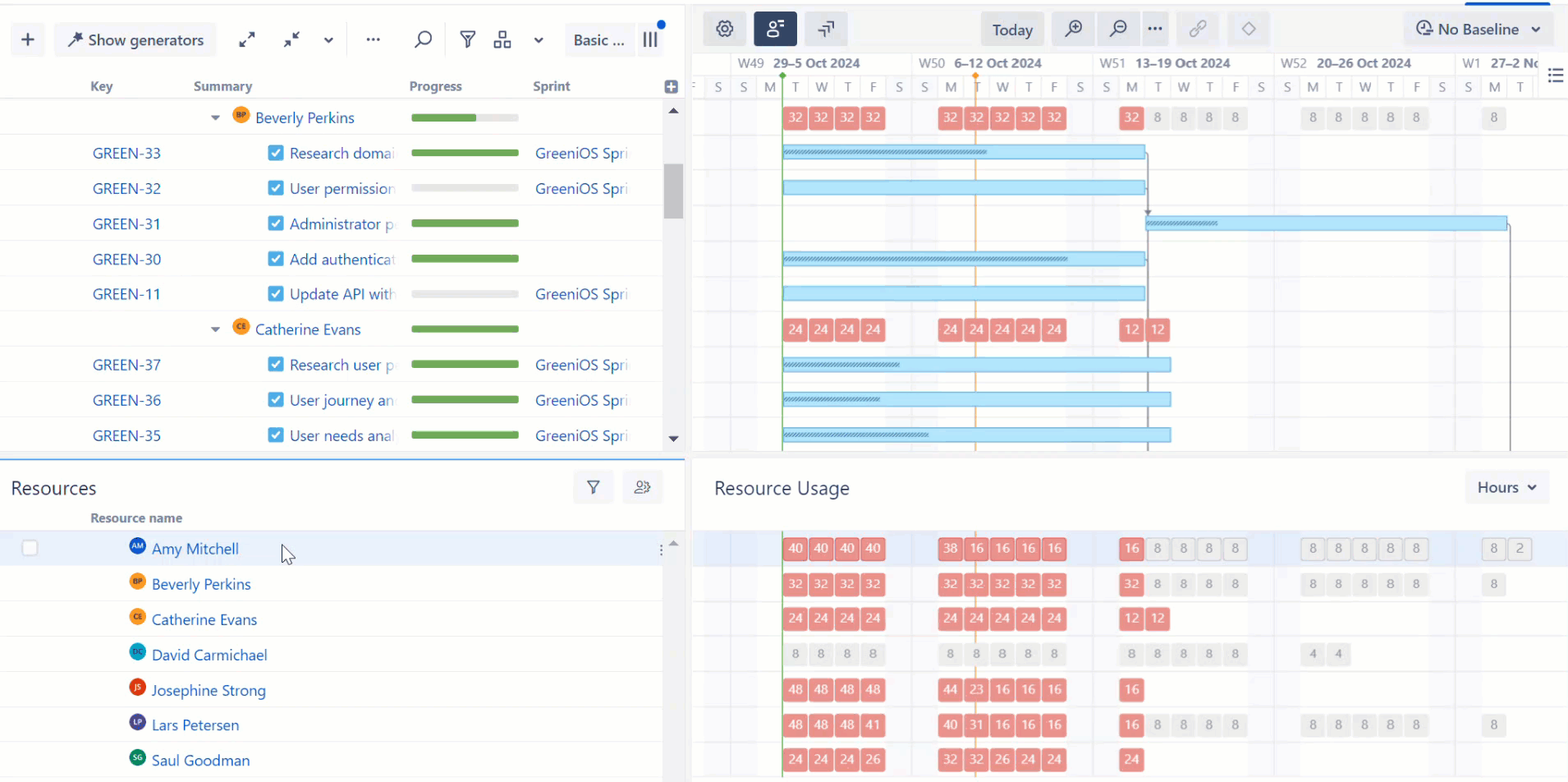Select the checkbox above Amy Mitchell's row
Screen dimensions: 1568x782
pos(30,547)
